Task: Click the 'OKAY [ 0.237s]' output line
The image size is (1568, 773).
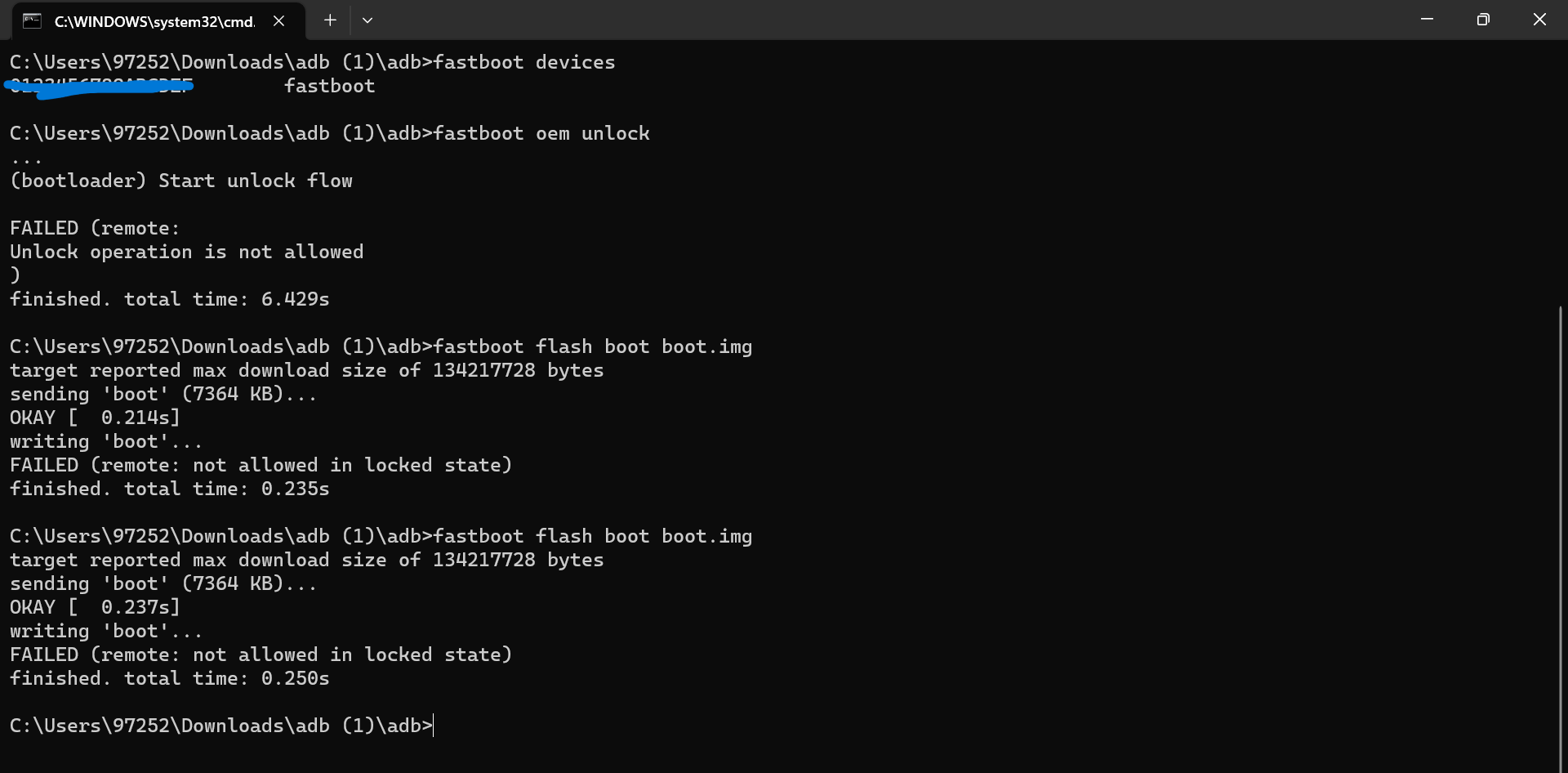Action: tap(95, 607)
